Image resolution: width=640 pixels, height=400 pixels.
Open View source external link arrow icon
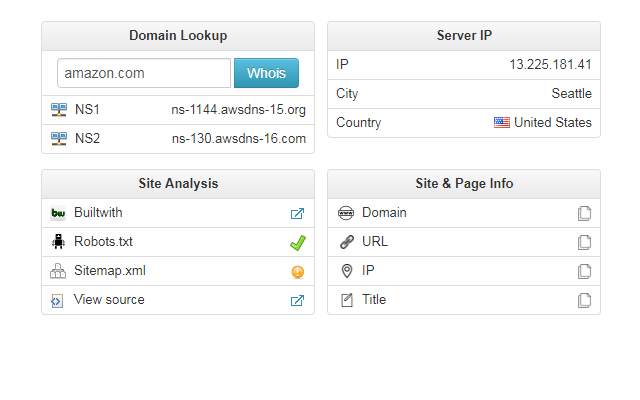click(x=297, y=300)
